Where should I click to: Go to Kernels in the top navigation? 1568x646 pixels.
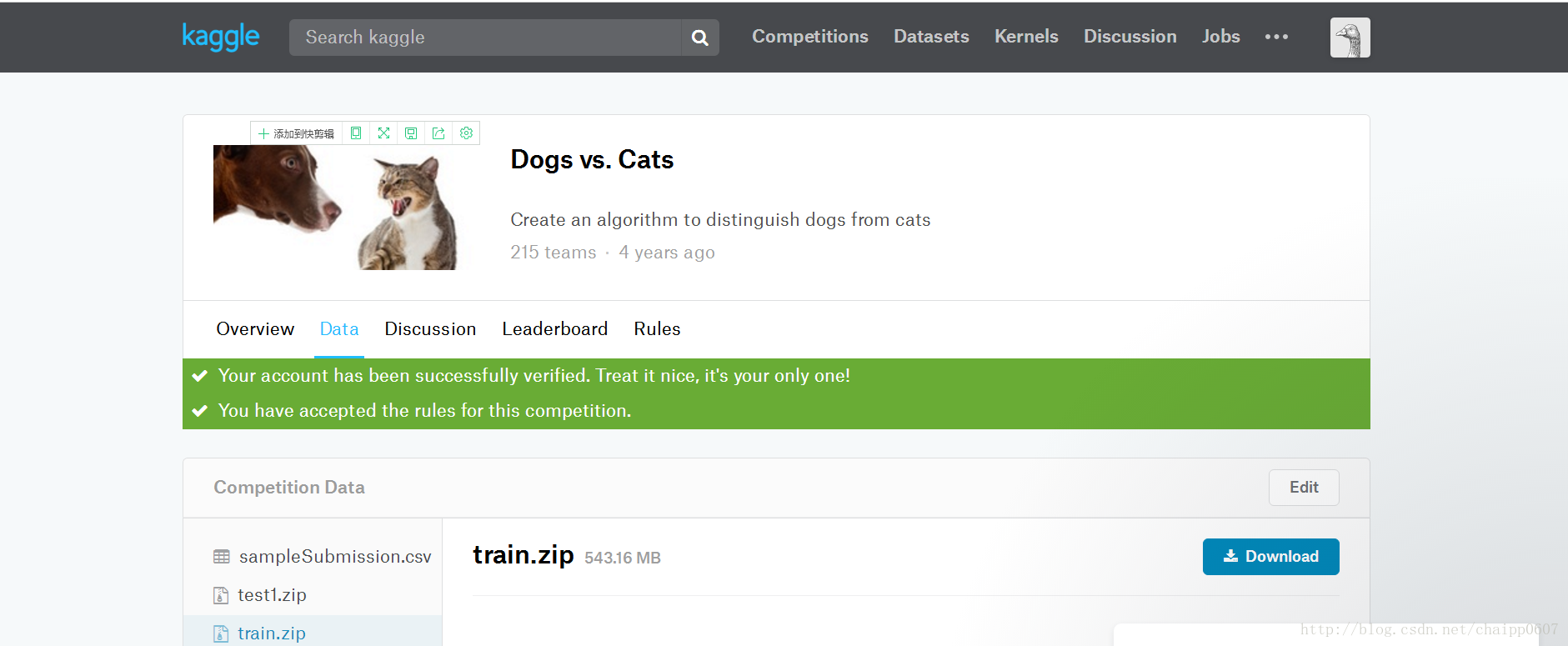point(1026,37)
